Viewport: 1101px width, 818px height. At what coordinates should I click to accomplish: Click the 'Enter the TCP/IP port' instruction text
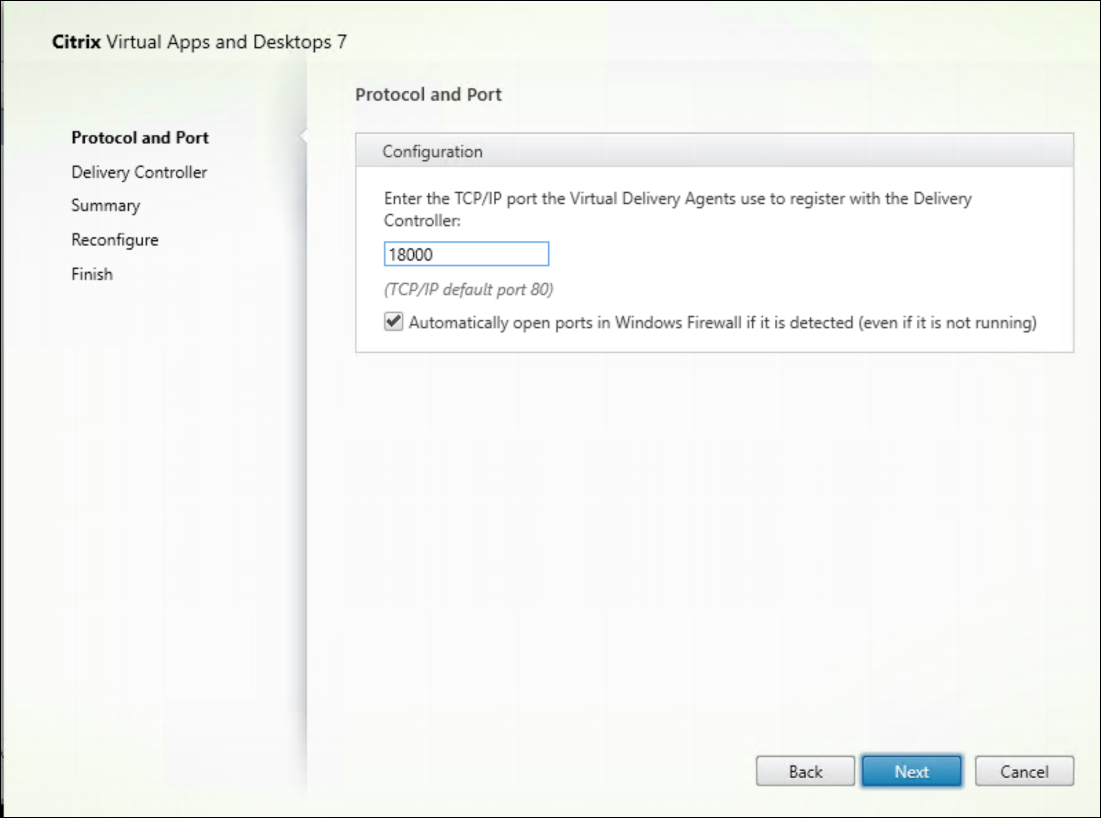677,199
